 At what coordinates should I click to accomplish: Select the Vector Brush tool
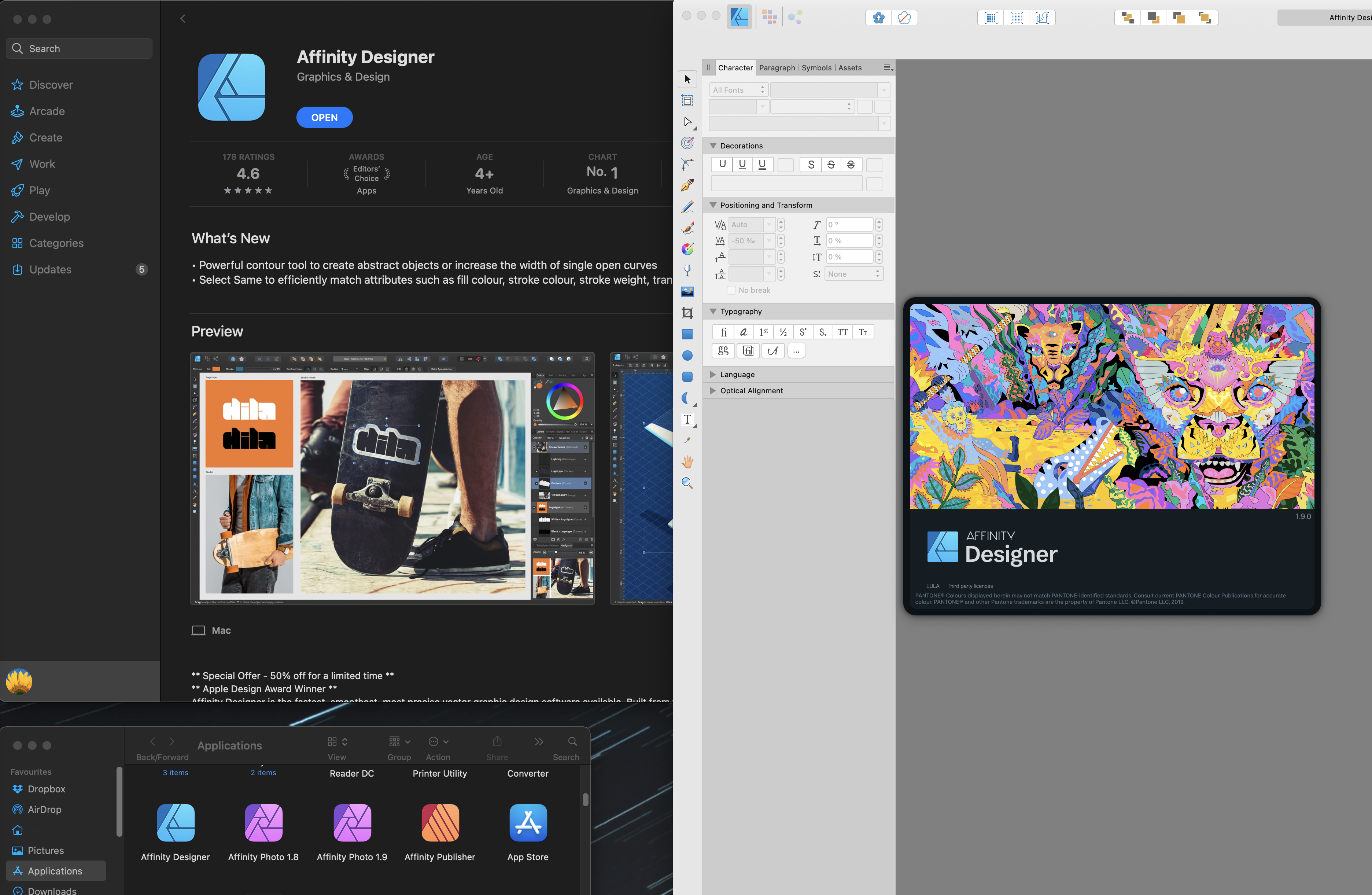pos(687,228)
